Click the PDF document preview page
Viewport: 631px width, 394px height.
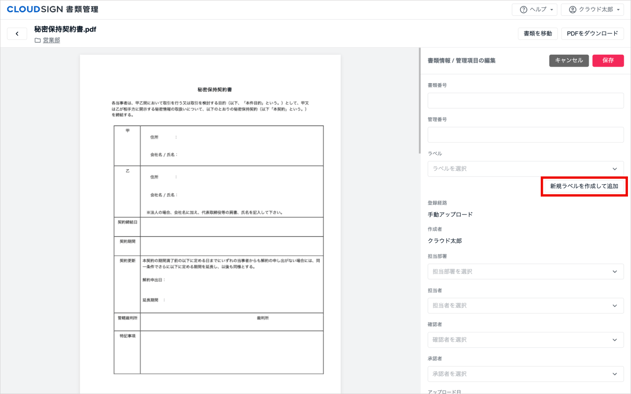pos(210,224)
